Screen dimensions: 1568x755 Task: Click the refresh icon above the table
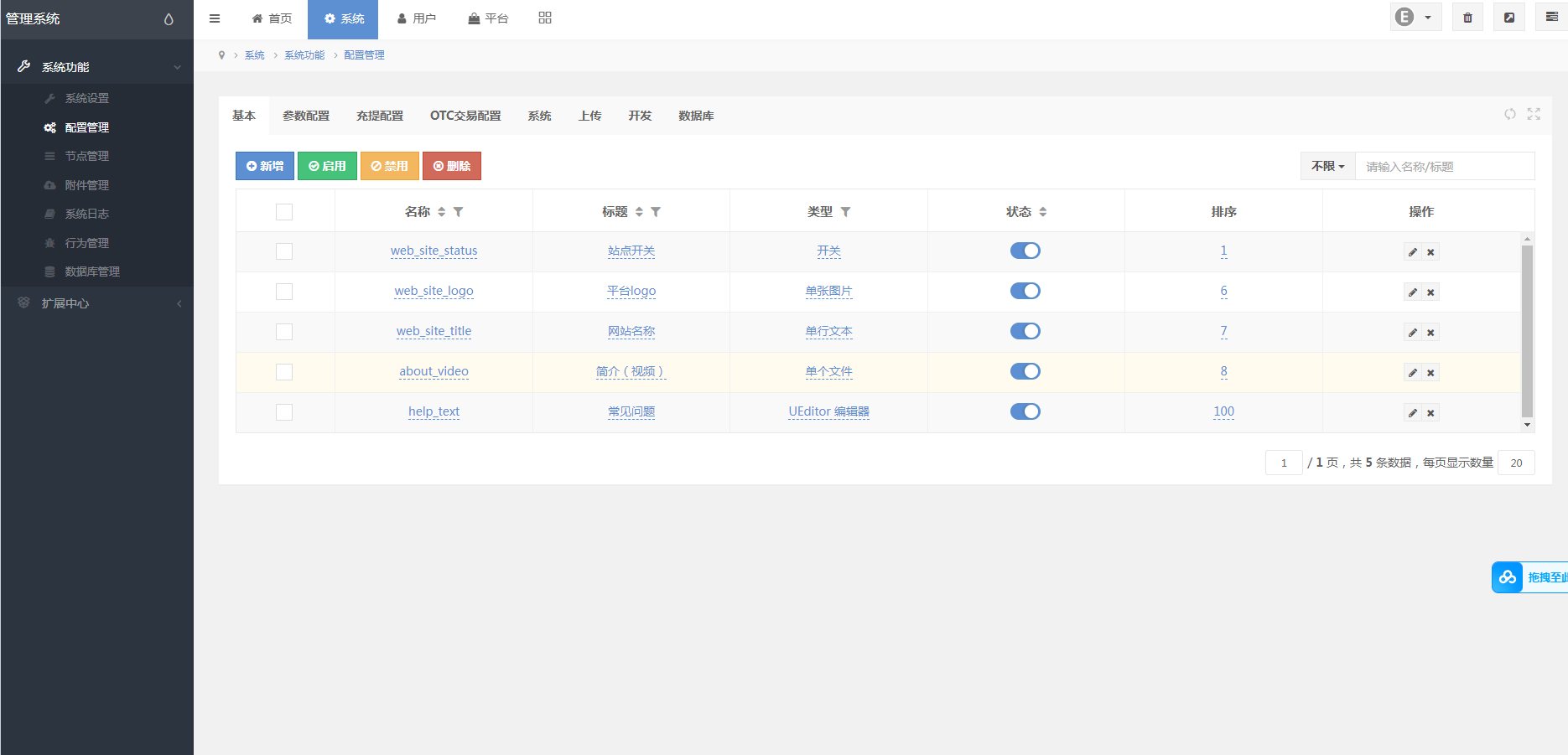tap(1509, 114)
